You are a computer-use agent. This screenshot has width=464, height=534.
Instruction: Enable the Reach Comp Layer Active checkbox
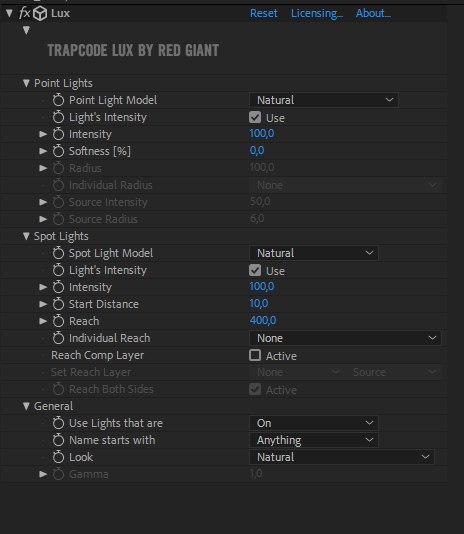point(255,355)
